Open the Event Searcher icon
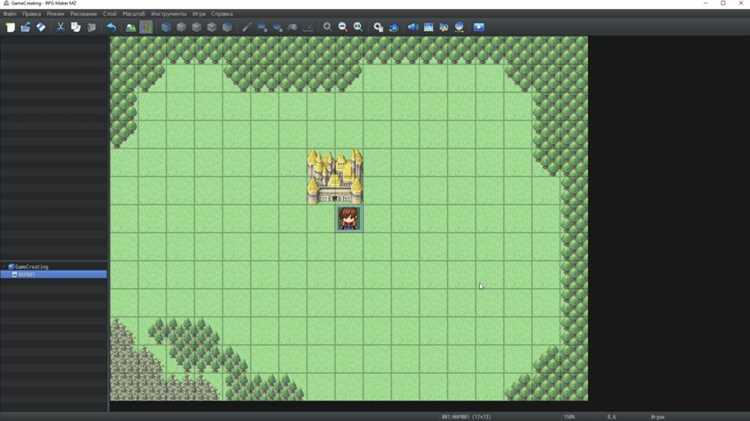The width and height of the screenshot is (750, 421). coord(428,27)
